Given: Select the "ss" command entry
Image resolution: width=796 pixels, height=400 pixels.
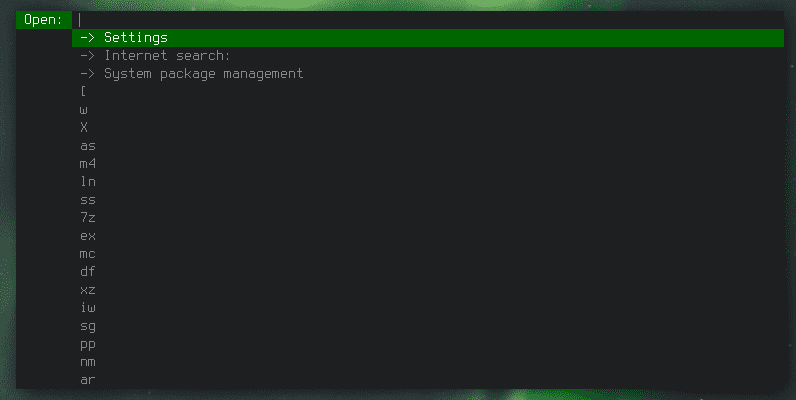Looking at the screenshot, I should pos(428,200).
